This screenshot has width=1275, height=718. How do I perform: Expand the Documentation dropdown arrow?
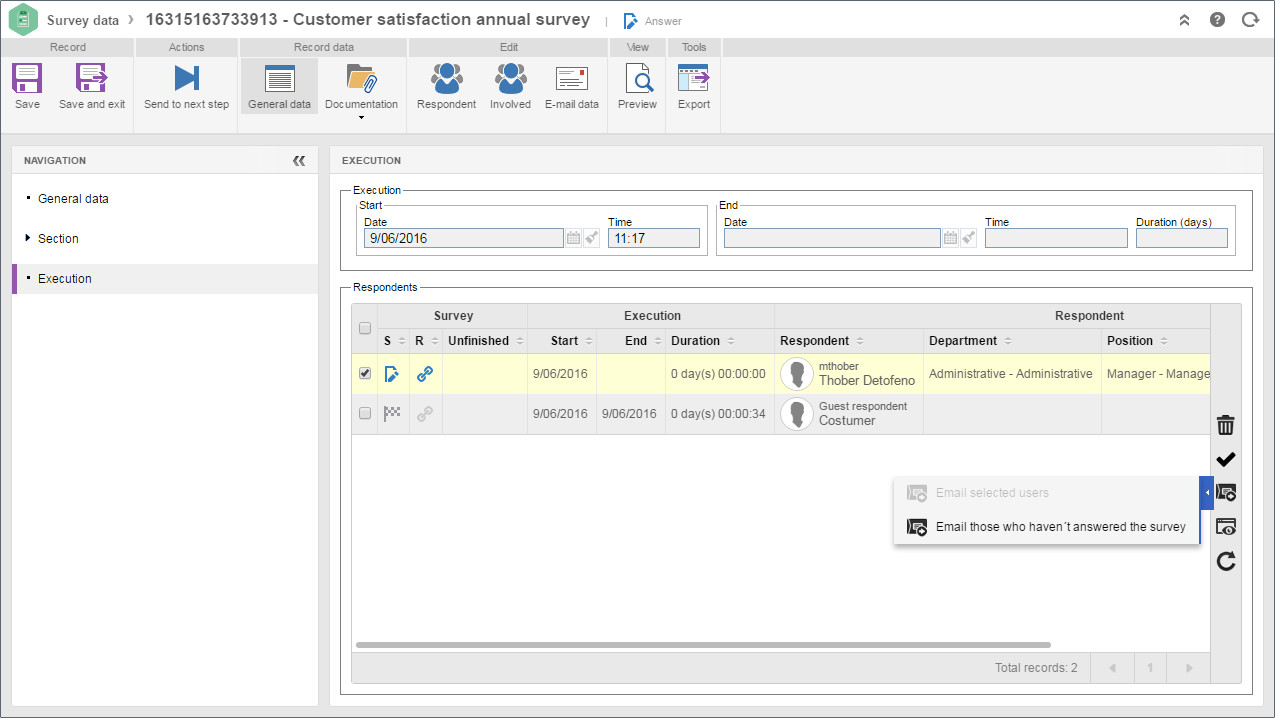tap(361, 118)
